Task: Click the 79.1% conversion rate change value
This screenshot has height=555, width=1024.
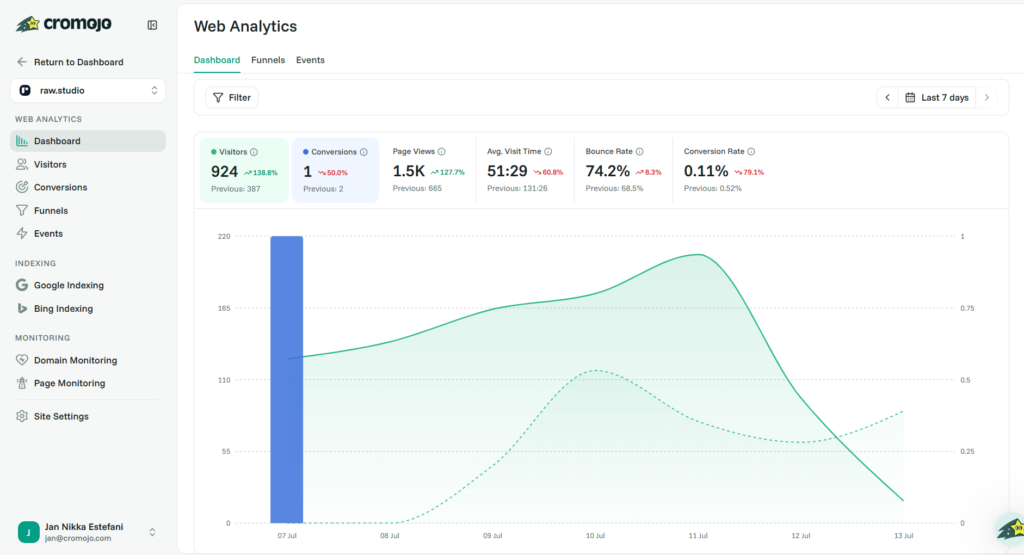Action: 753,172
